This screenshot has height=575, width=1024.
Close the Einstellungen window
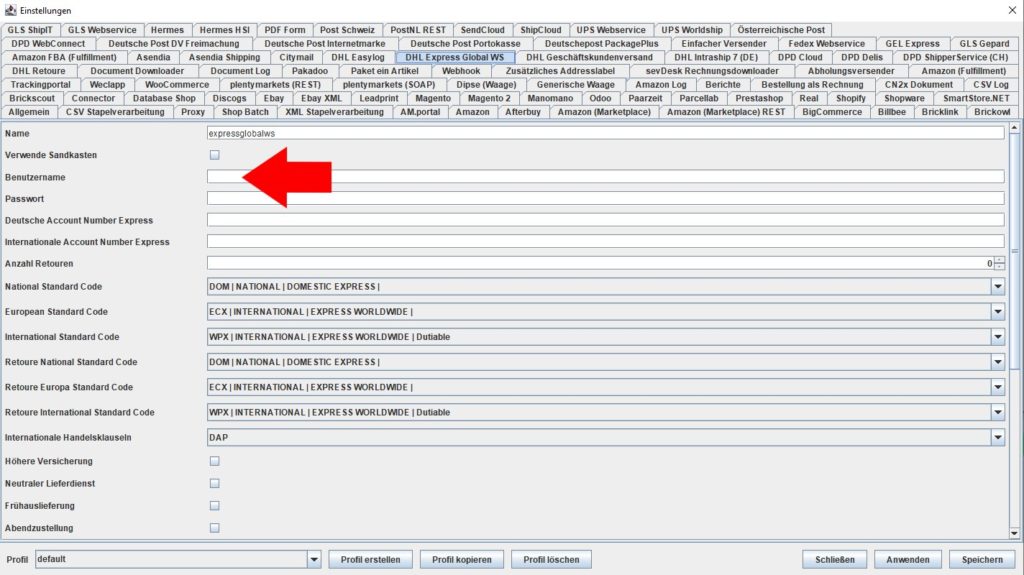click(x=1012, y=10)
